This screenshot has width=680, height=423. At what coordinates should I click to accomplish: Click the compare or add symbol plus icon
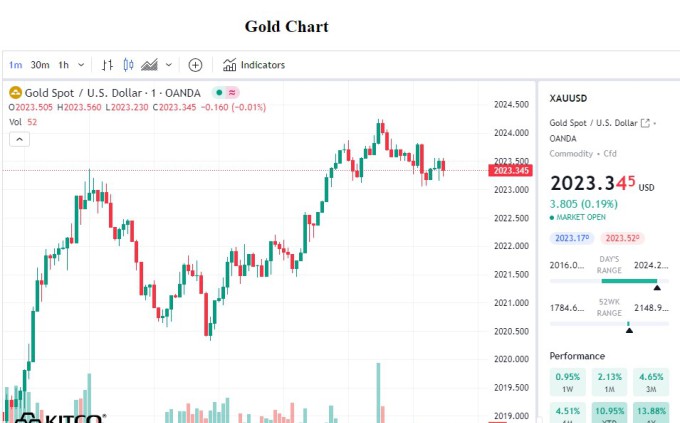pyautogui.click(x=195, y=65)
